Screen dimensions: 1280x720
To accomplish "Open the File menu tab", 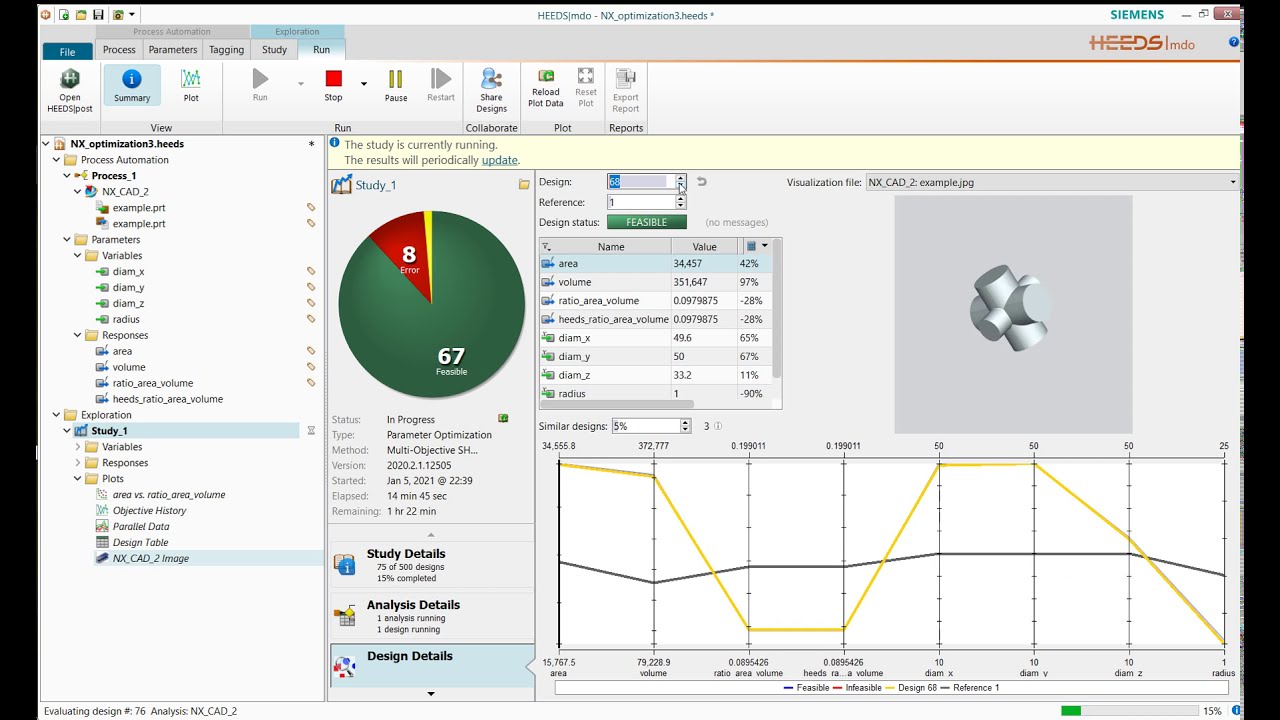I will click(x=67, y=51).
